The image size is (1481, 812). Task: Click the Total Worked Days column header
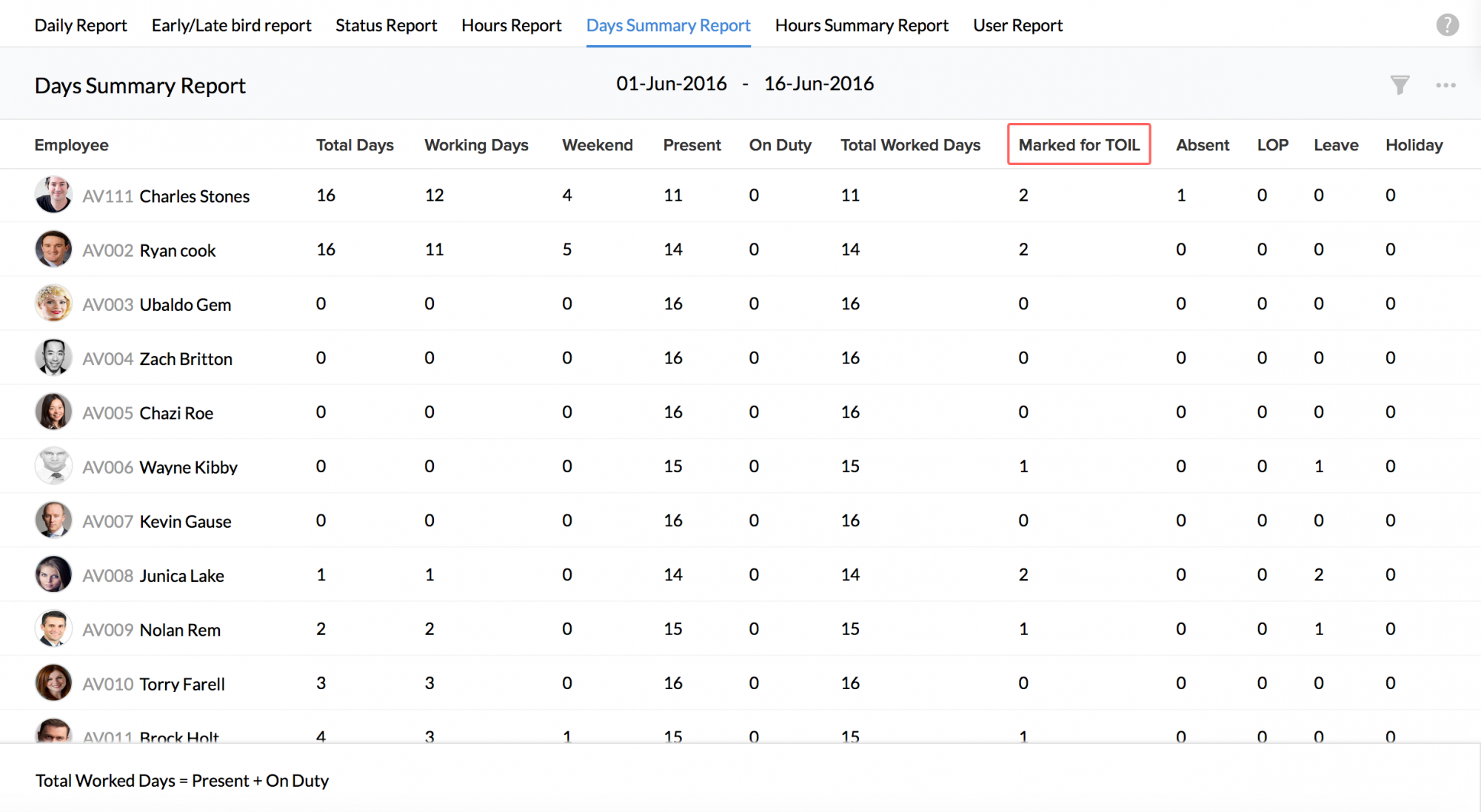[x=909, y=145]
